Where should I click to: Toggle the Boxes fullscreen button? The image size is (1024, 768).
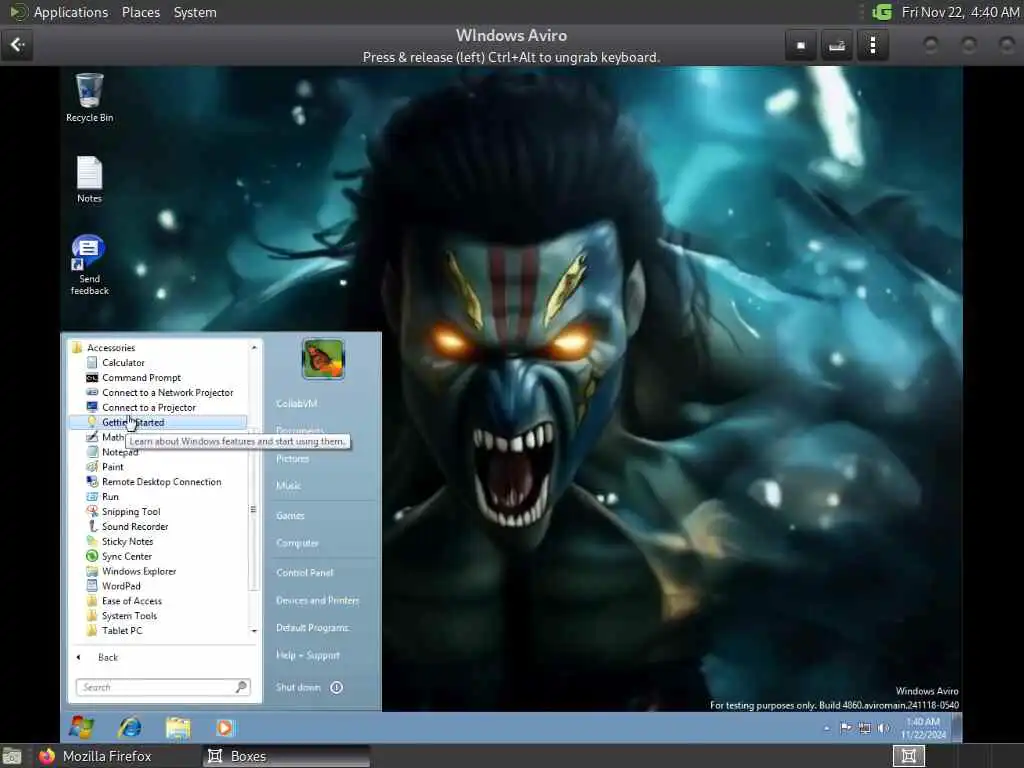801,46
